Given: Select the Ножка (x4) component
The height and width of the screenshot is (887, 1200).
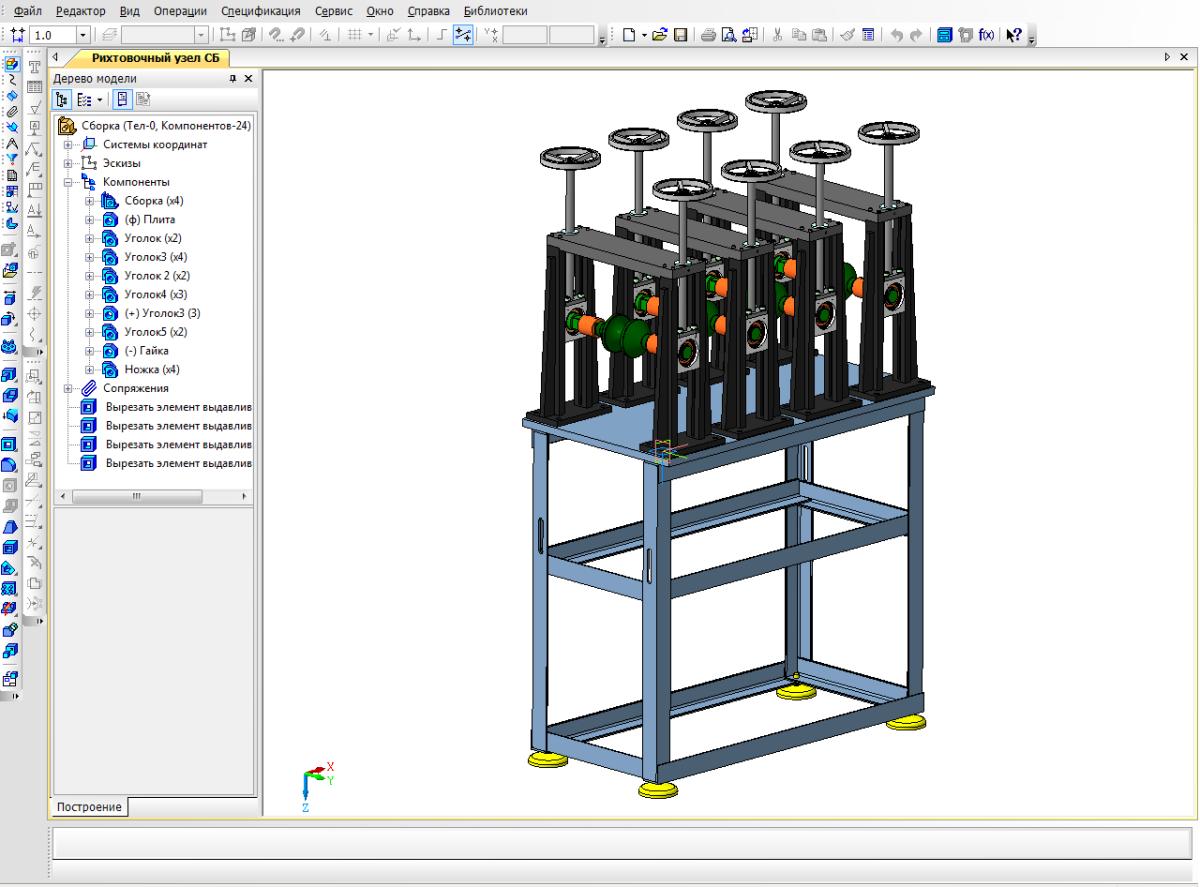Looking at the screenshot, I should pos(151,369).
